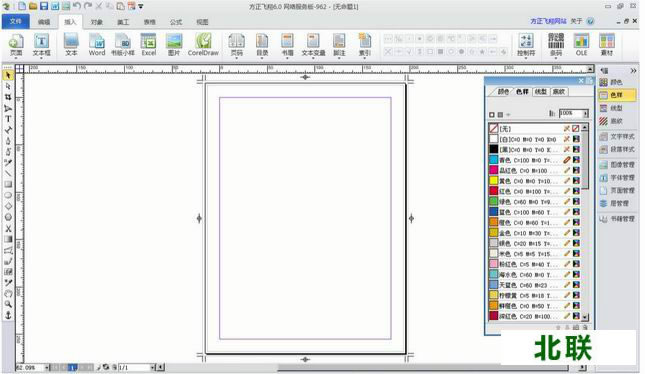Toggle the fill mode icon in swatch panel
The image size is (645, 374).
click(x=492, y=114)
